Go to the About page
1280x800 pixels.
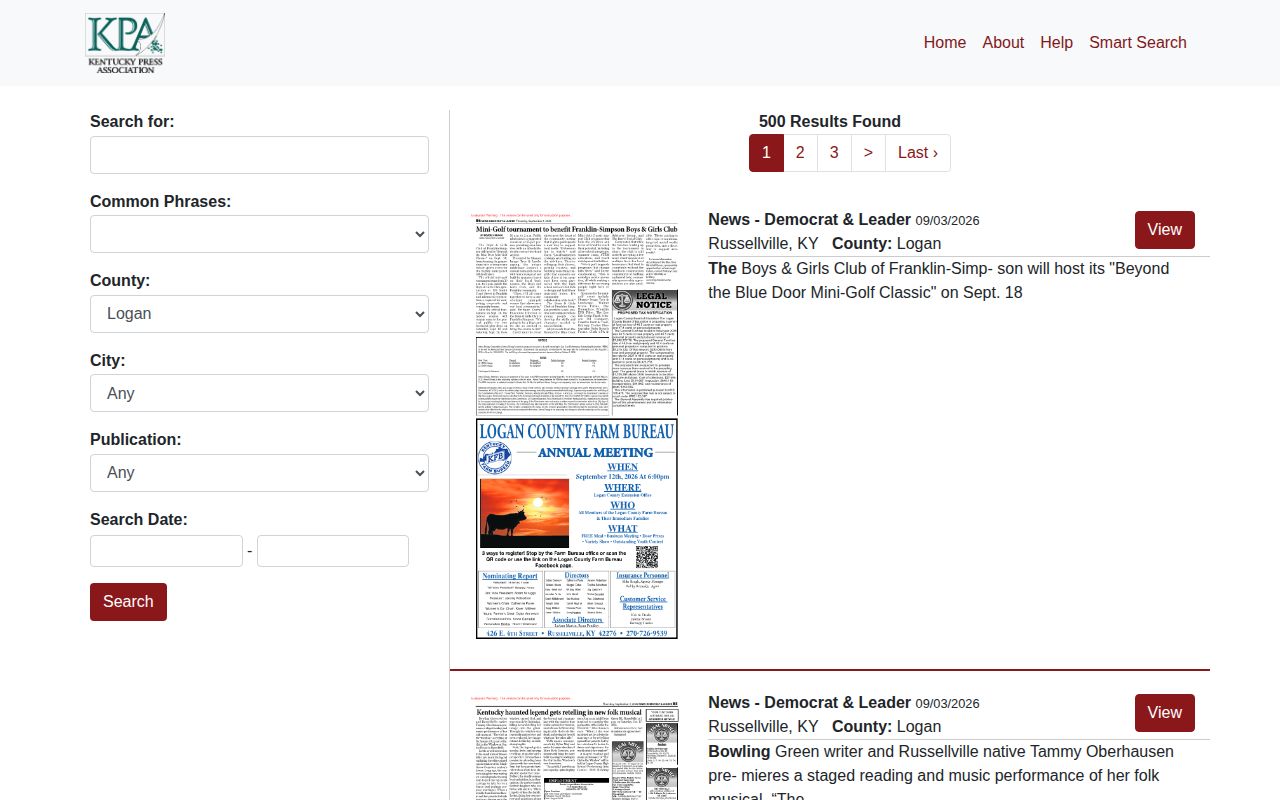point(1003,42)
